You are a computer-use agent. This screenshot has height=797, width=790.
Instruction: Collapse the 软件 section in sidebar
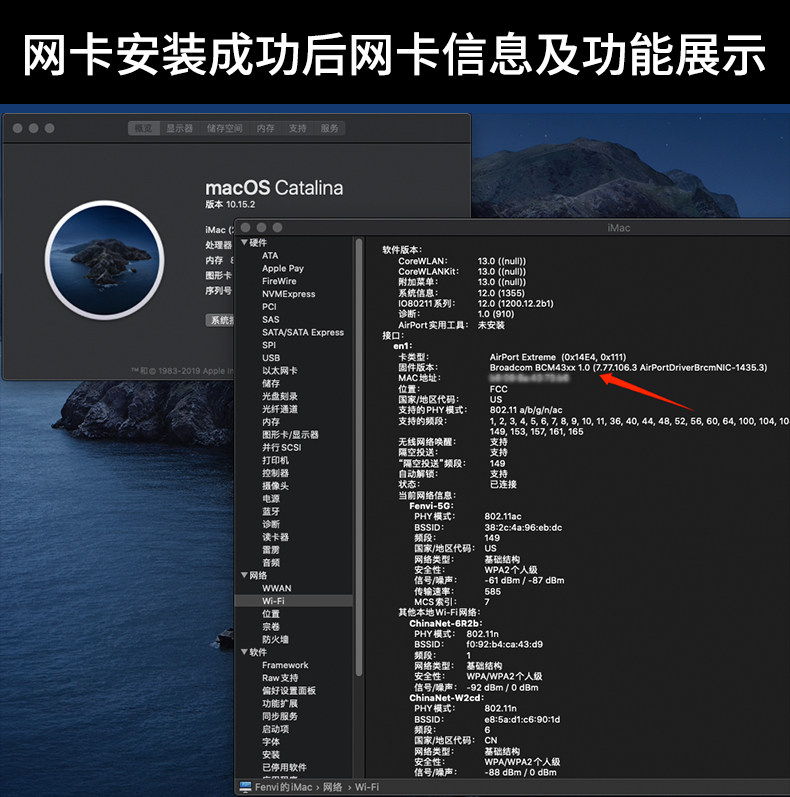pyautogui.click(x=245, y=652)
